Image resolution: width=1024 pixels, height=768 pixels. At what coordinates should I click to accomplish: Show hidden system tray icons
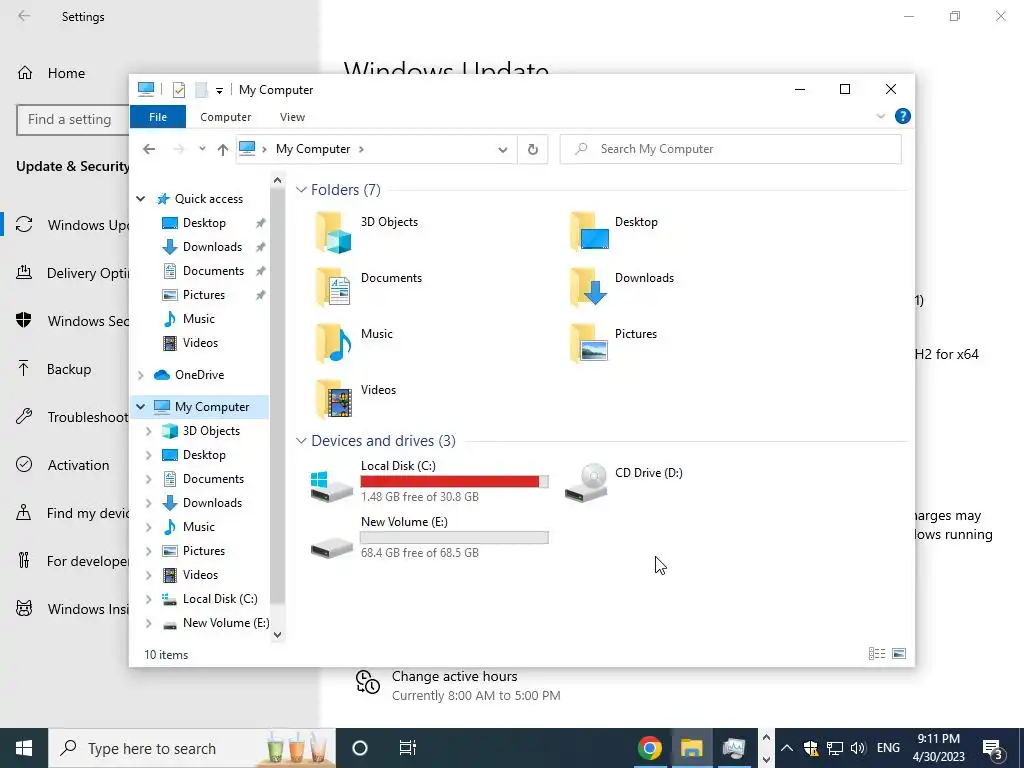(x=787, y=748)
